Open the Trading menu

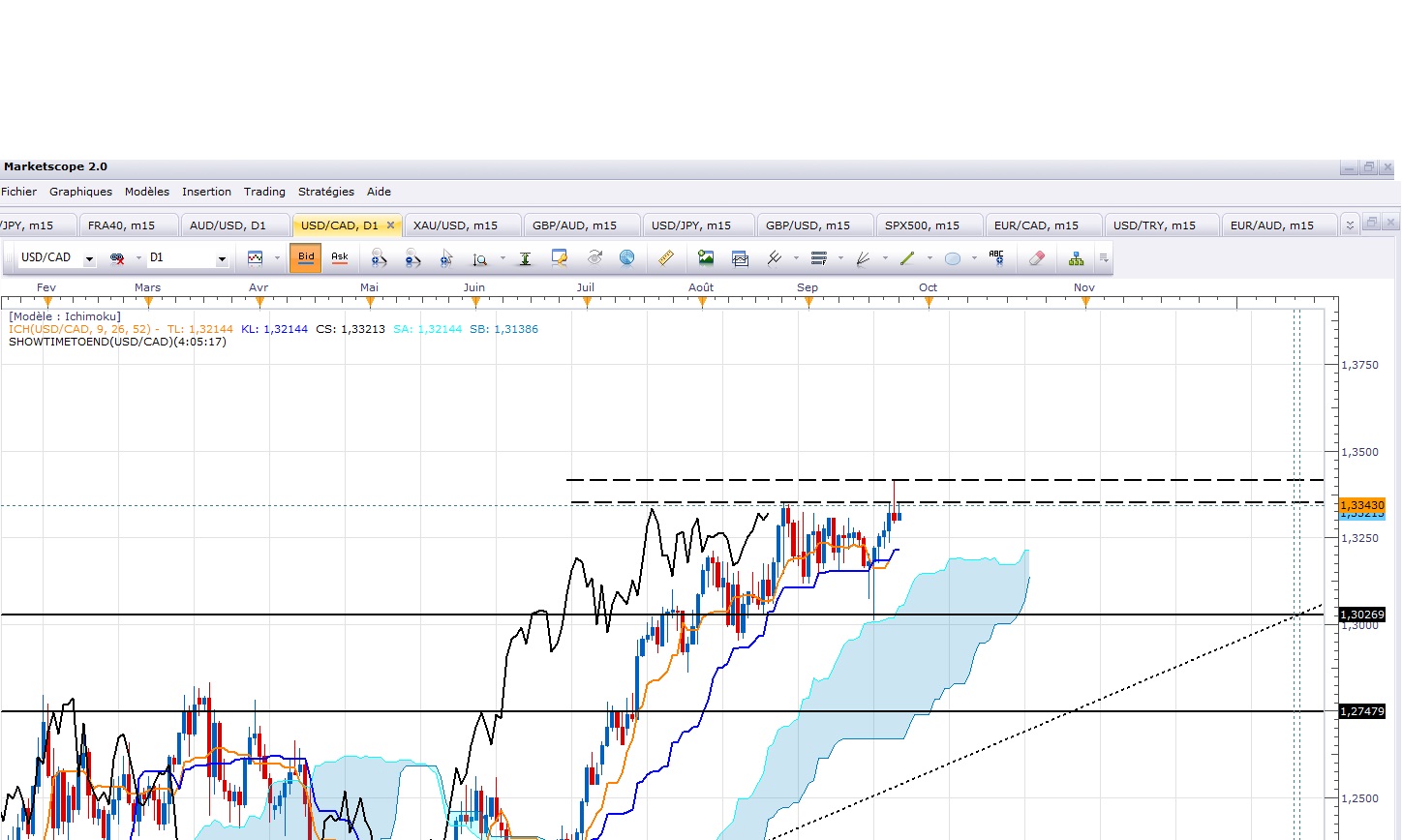264,192
